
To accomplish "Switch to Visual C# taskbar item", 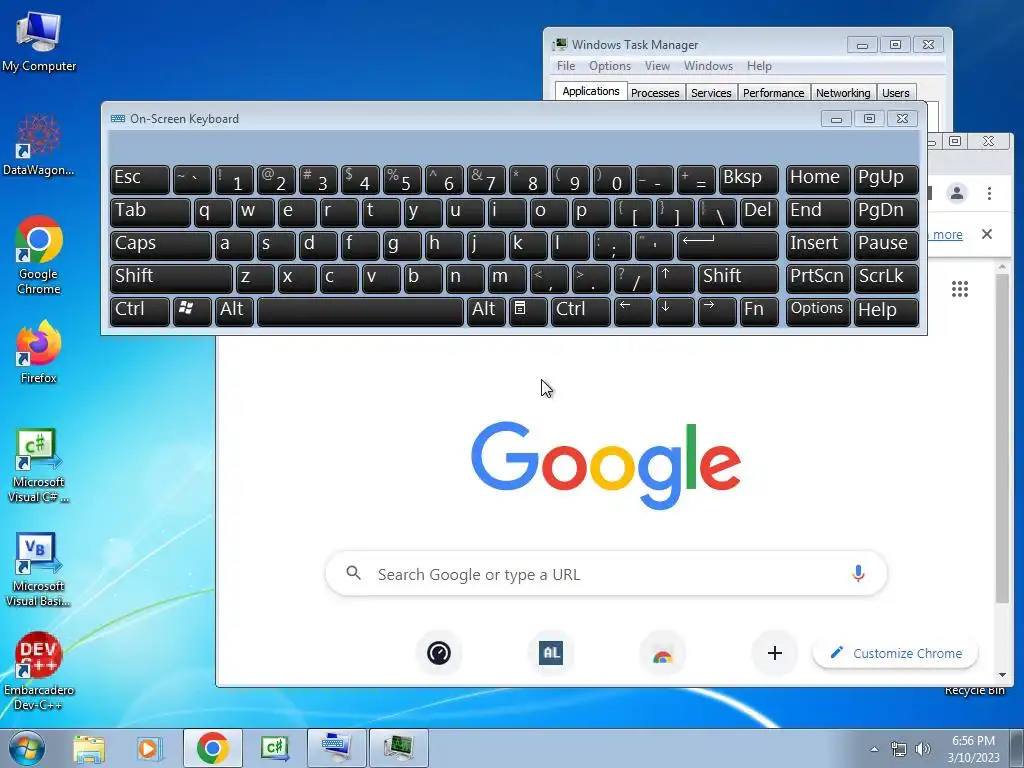I will (274, 748).
